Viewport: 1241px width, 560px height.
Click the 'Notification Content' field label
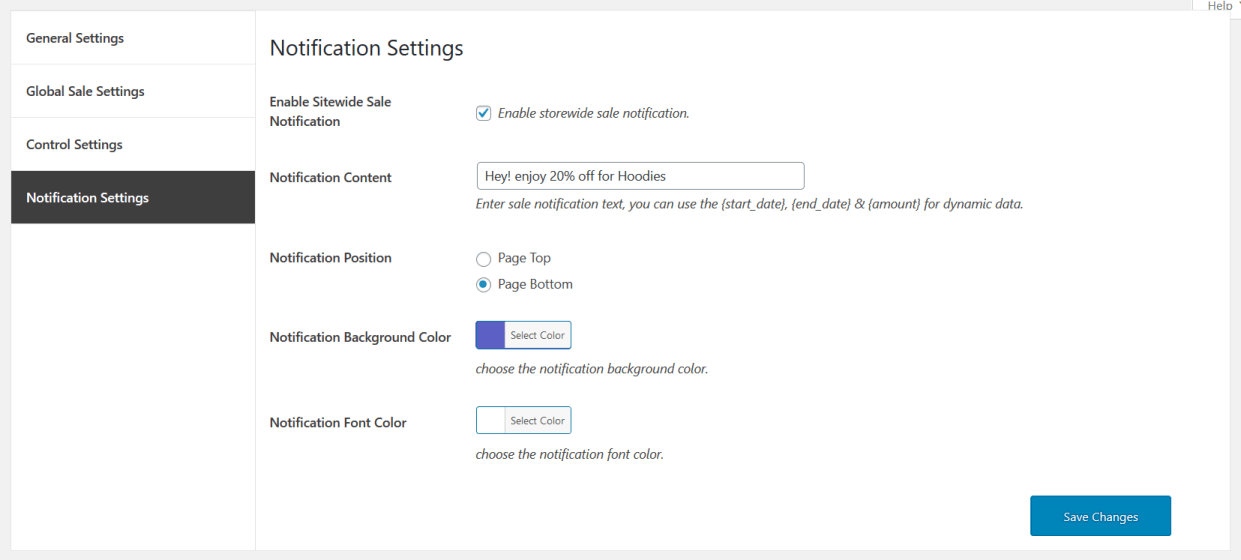(330, 177)
